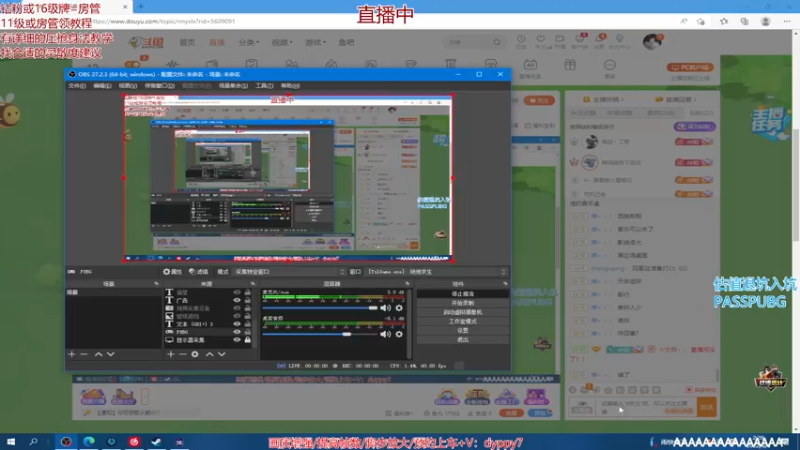Image resolution: width=800 pixels, height=450 pixels.
Task: Expand Douyu 游戏 dropdown in browser
Action: tap(315, 42)
